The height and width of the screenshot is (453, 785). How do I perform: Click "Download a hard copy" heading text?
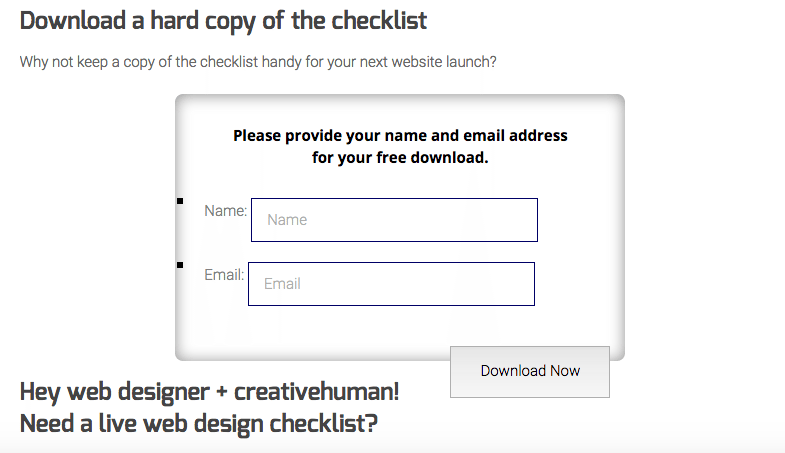click(x=150, y=20)
